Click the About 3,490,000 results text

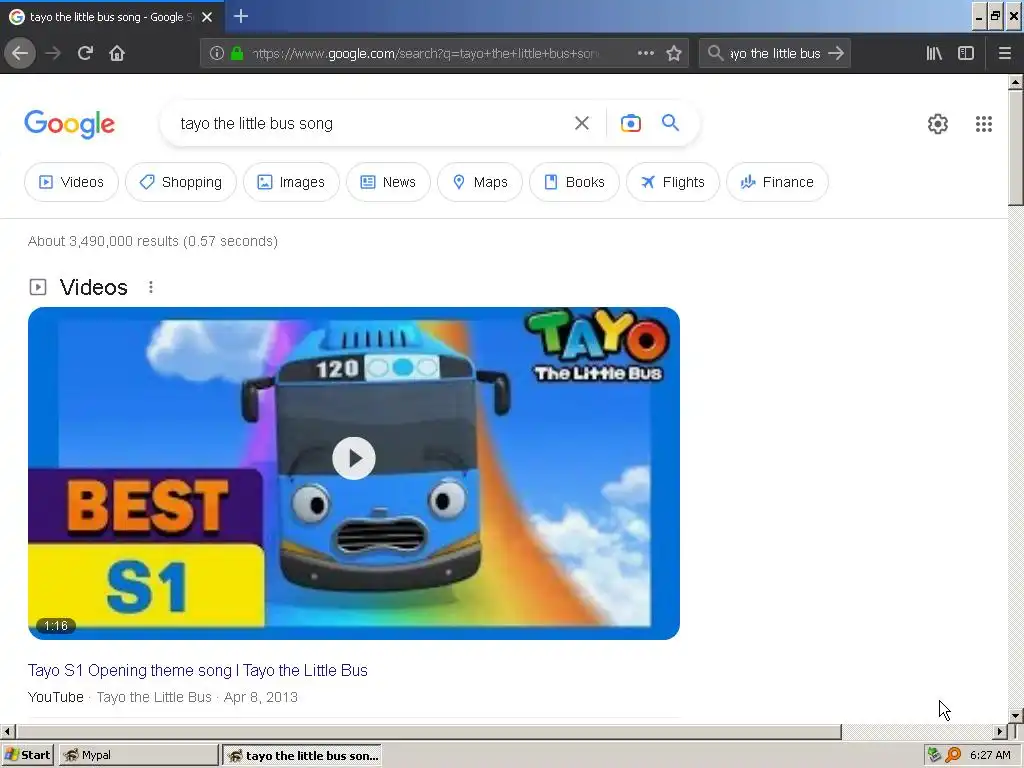click(153, 241)
